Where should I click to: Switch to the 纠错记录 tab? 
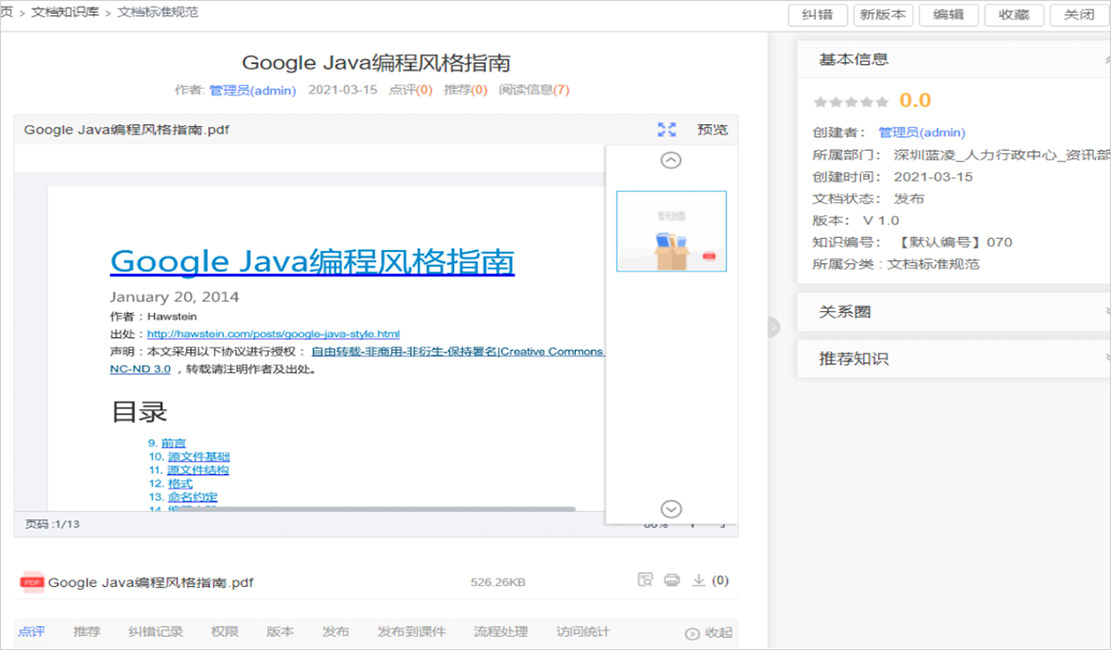[155, 632]
